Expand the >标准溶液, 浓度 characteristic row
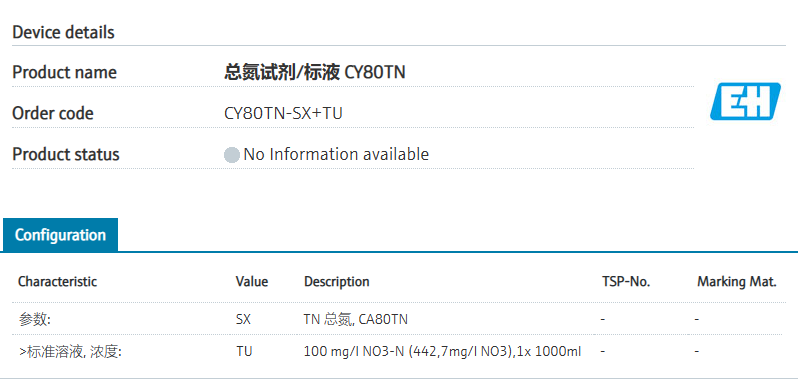This screenshot has width=798, height=379. (x=400, y=352)
